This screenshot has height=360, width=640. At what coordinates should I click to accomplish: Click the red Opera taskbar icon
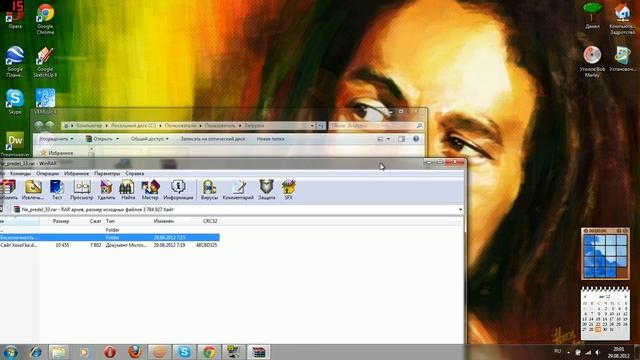point(109,352)
